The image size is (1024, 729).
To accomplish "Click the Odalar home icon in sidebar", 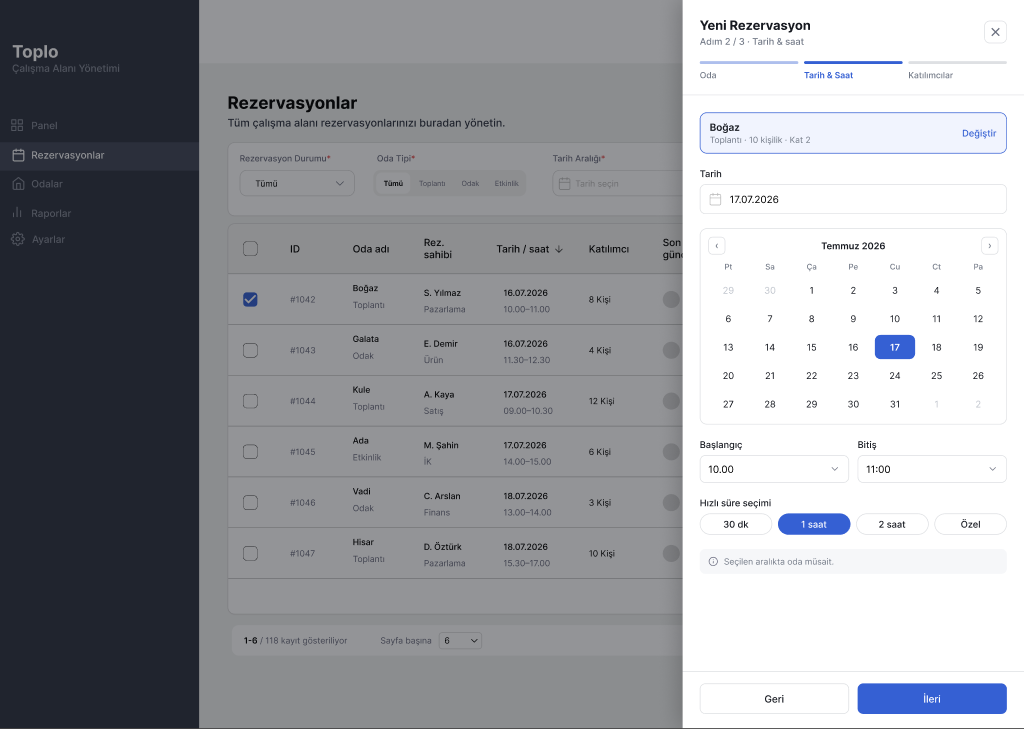I will click(18, 184).
